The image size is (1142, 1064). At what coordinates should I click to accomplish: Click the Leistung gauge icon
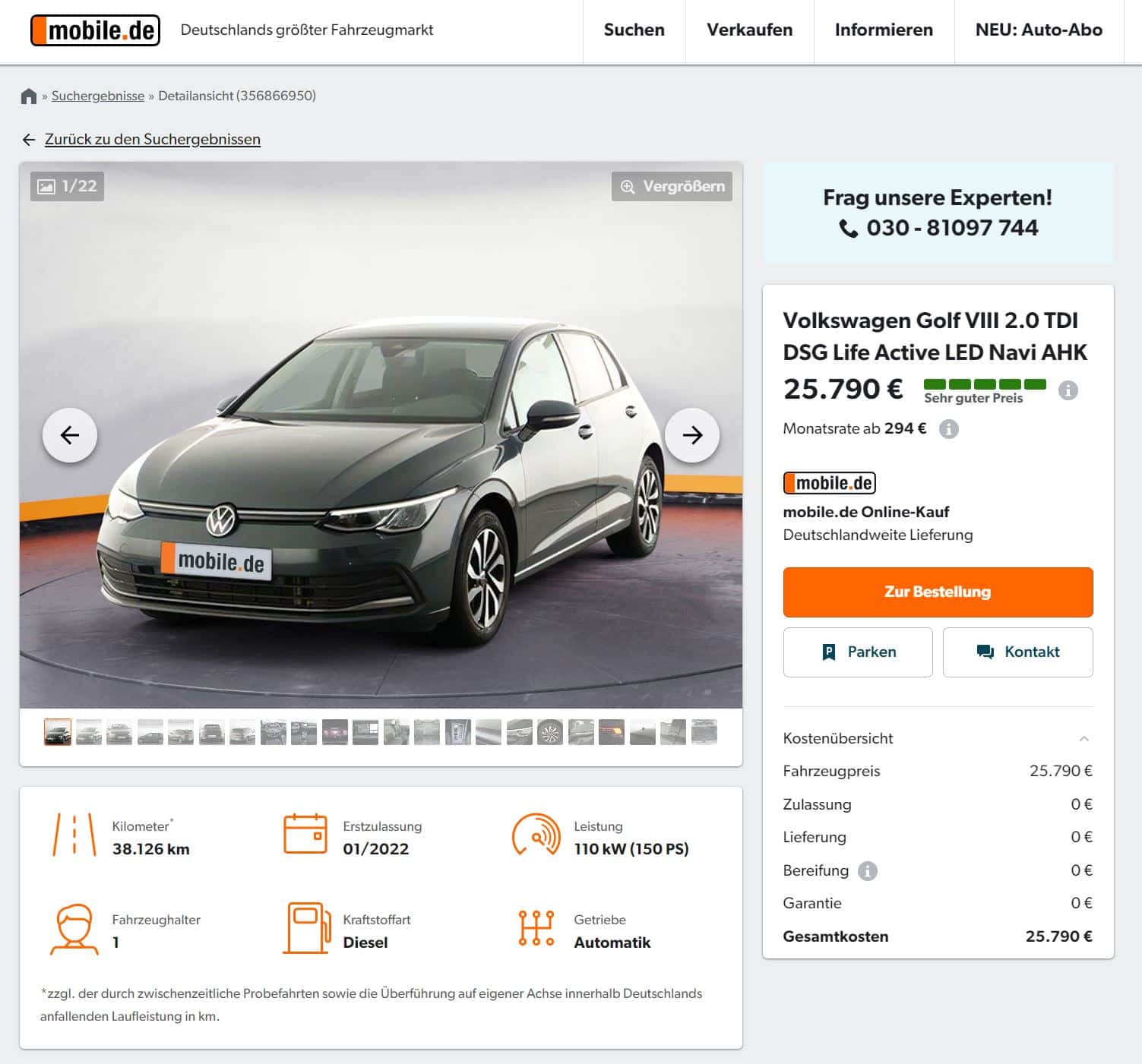tap(536, 835)
